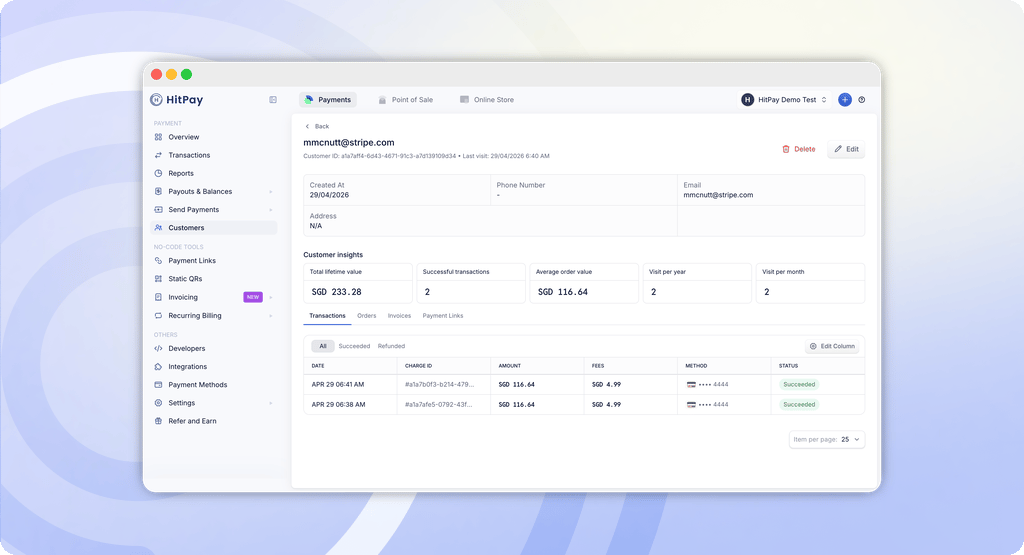Image resolution: width=1024 pixels, height=555 pixels.
Task: Open the Invoices tab
Action: (399, 316)
